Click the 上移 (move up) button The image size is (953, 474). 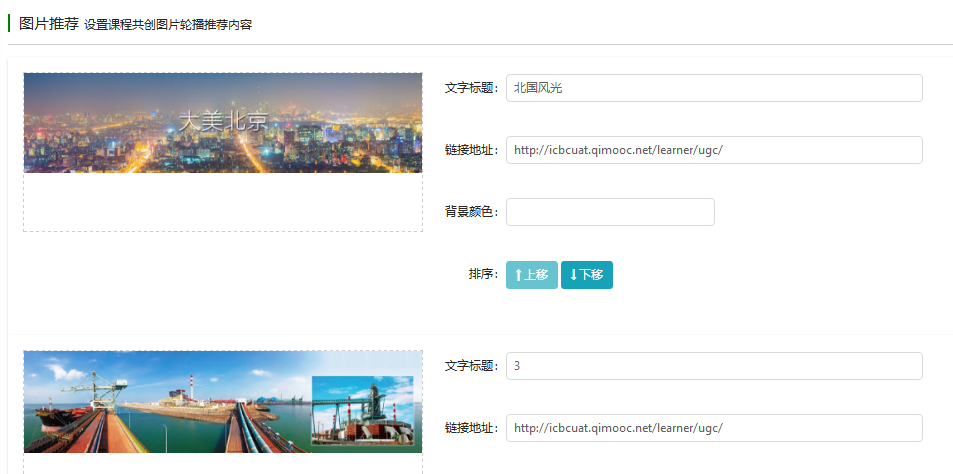coord(532,275)
